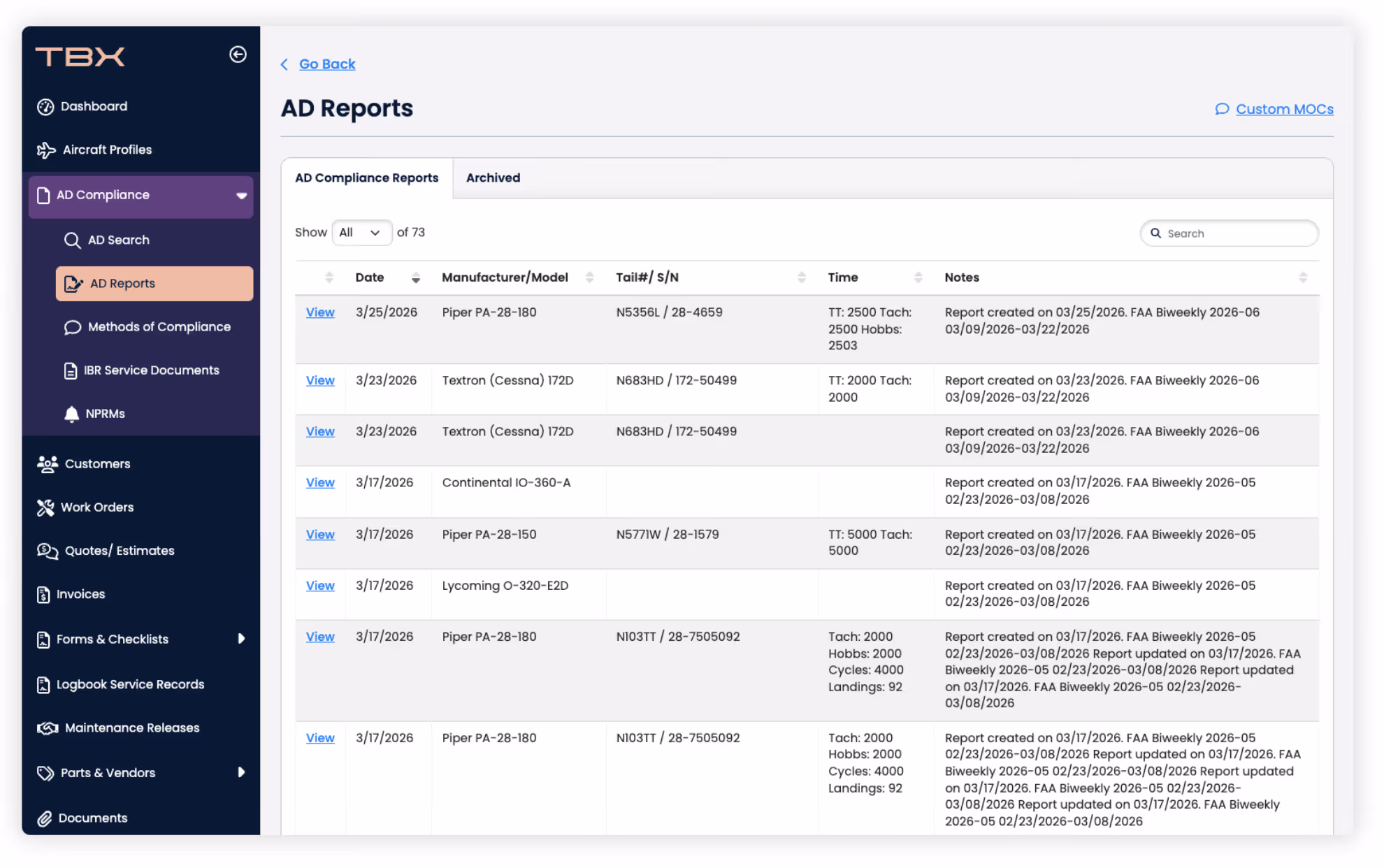This screenshot has height=868, width=1384.
Task: Expand the Parts & Vendors submenu arrow
Action: [x=241, y=772]
